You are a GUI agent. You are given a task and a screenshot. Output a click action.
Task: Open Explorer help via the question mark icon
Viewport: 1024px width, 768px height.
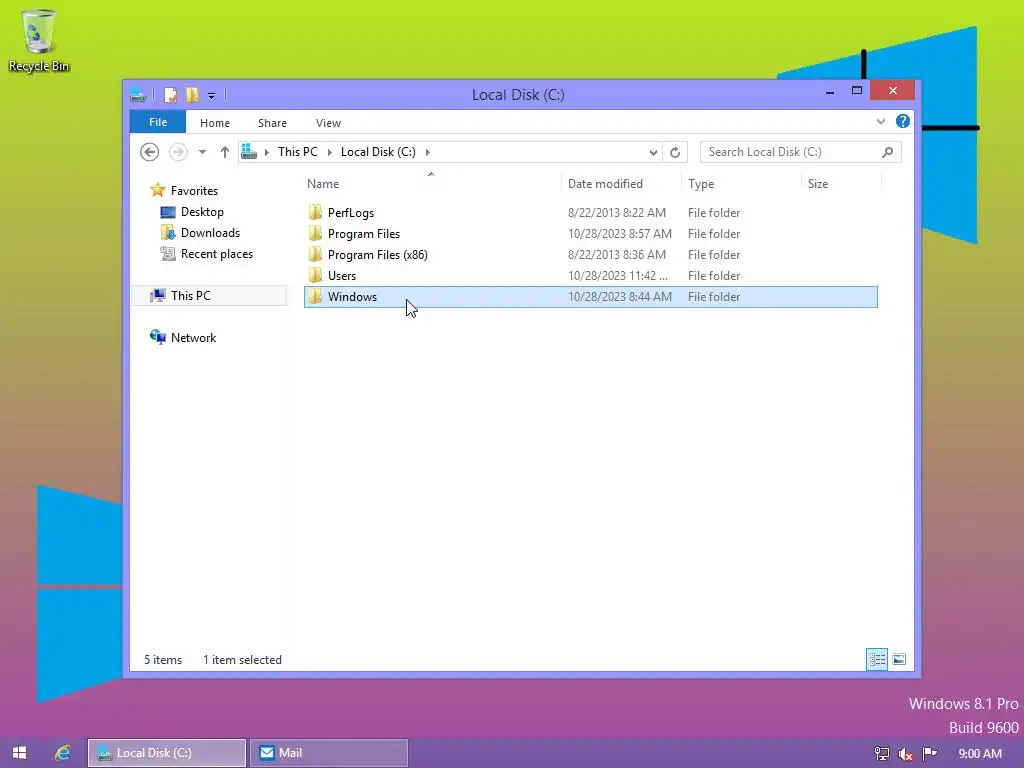click(x=903, y=121)
